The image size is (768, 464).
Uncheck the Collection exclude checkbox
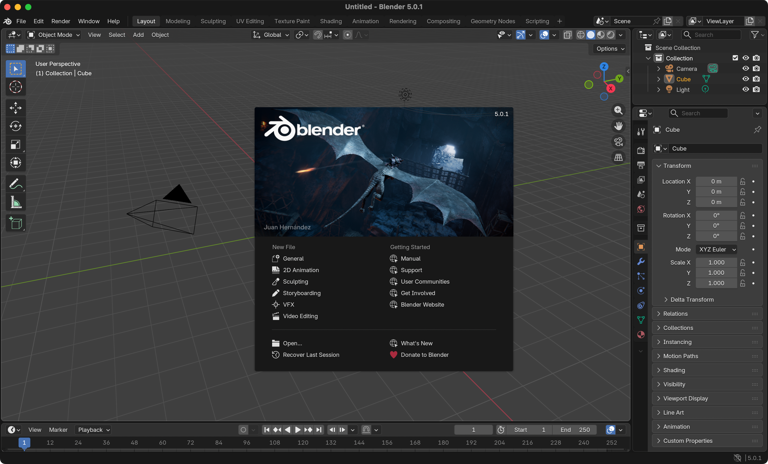735,58
